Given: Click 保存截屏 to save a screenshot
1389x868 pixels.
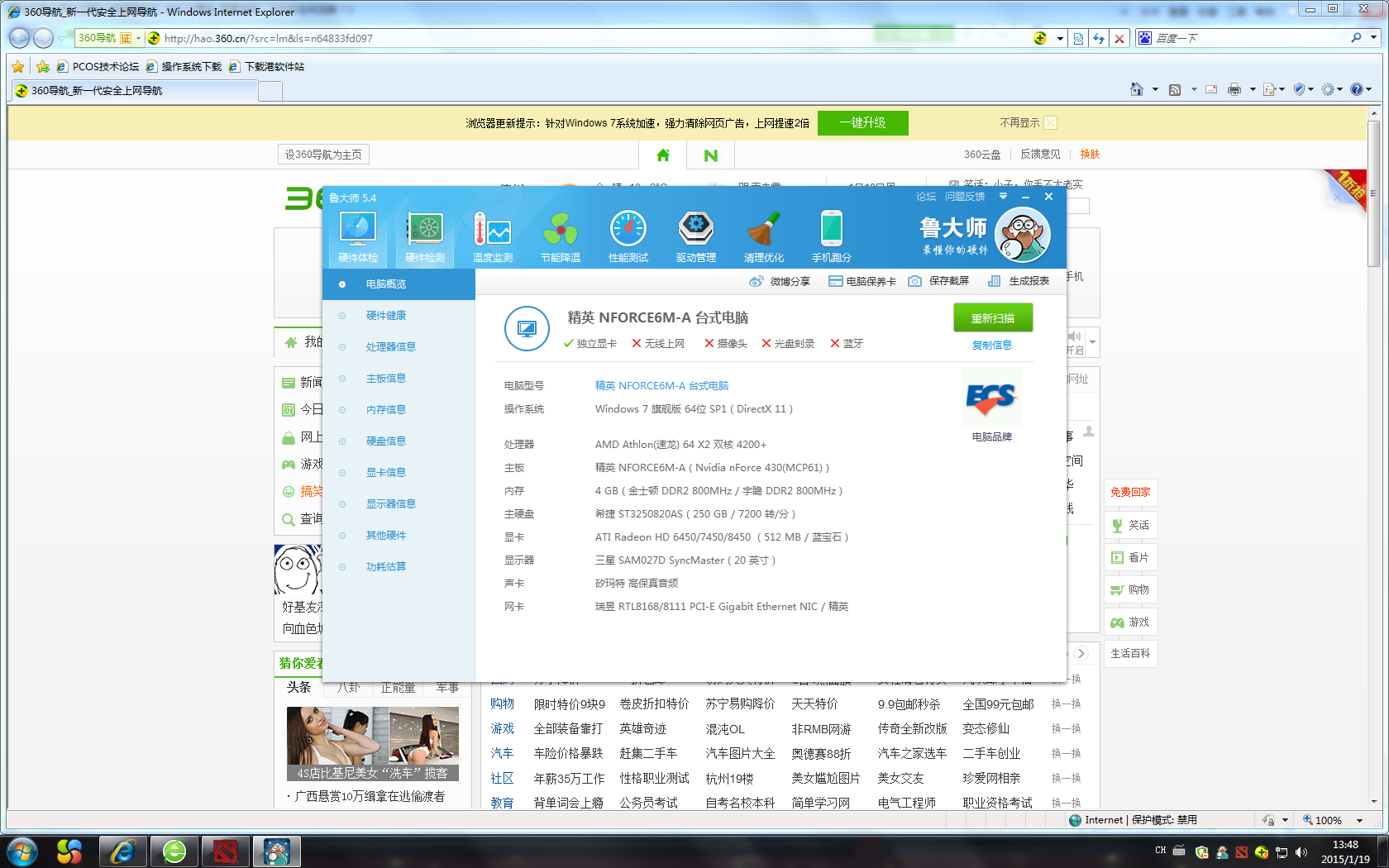Looking at the screenshot, I should (x=938, y=281).
